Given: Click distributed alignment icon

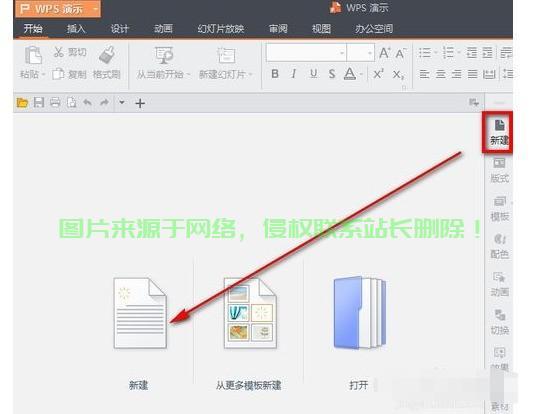Looking at the screenshot, I should (x=489, y=74).
